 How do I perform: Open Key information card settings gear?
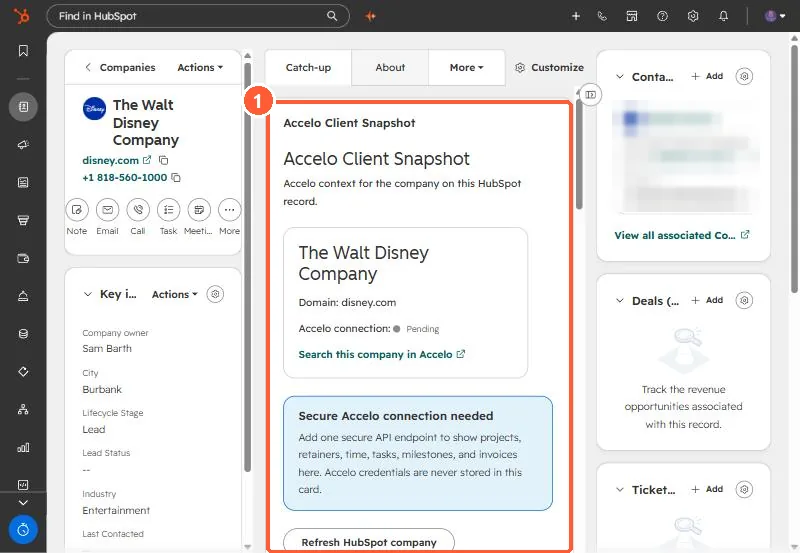tap(215, 294)
